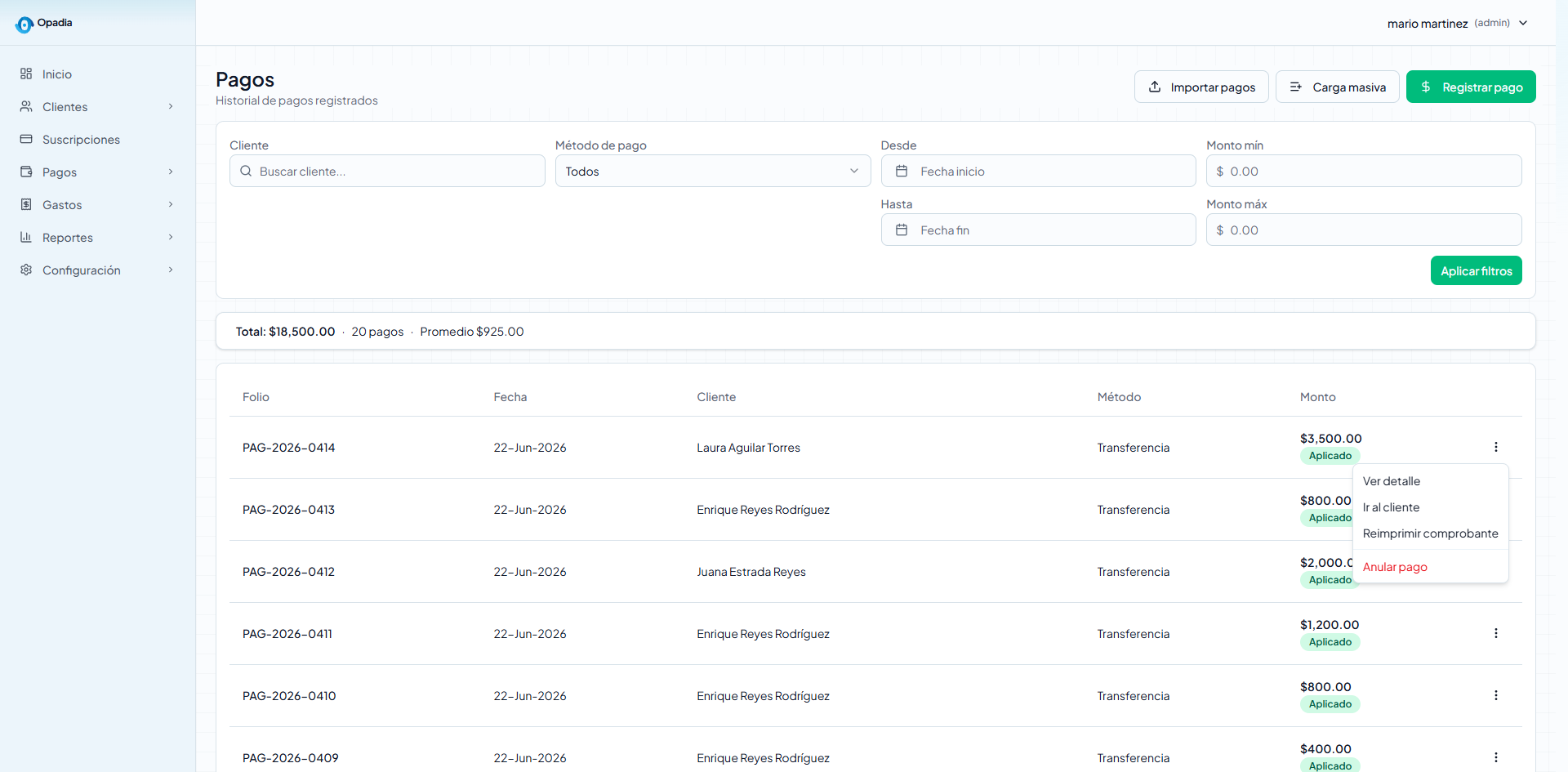Click the Opadia logo icon

[x=24, y=25]
